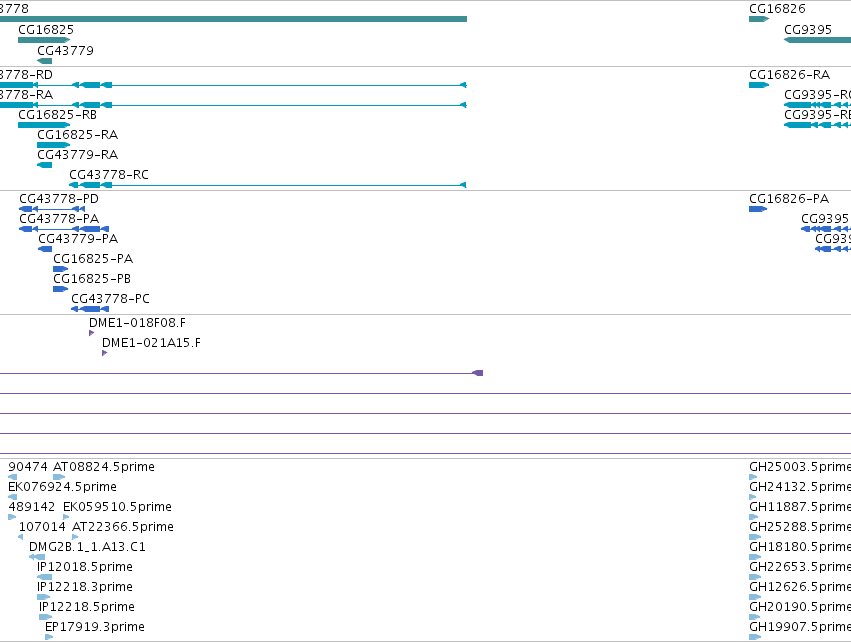Select the CG16826-RA transcript glyph
Viewport: 851px width, 642px height.
click(x=759, y=85)
